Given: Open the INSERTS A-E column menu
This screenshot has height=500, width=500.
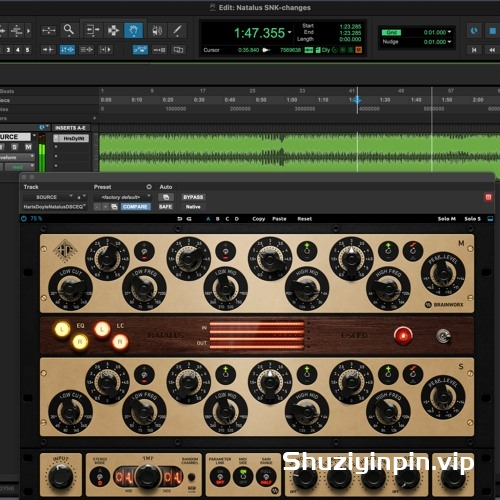Looking at the screenshot, I should [70, 128].
